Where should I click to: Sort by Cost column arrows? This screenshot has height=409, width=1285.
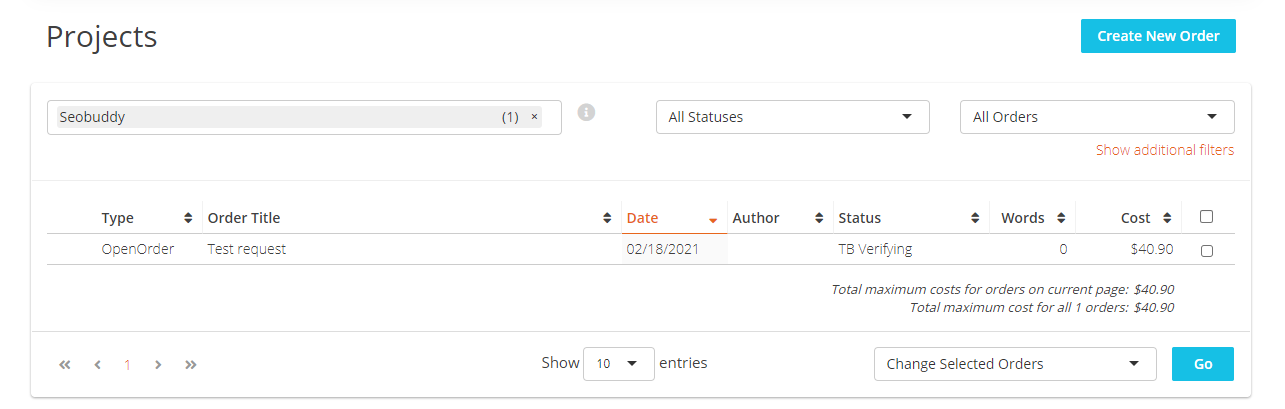(1167, 218)
